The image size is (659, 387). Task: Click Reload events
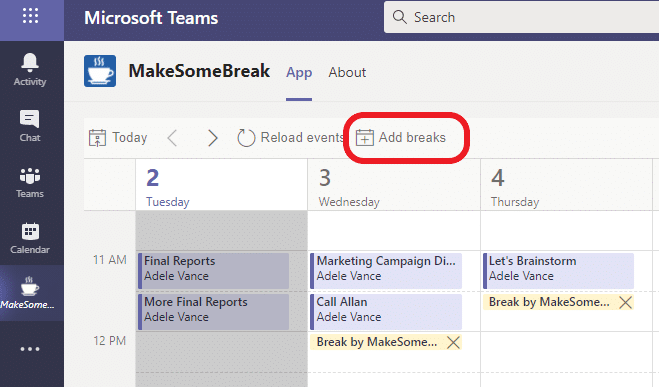coord(291,137)
